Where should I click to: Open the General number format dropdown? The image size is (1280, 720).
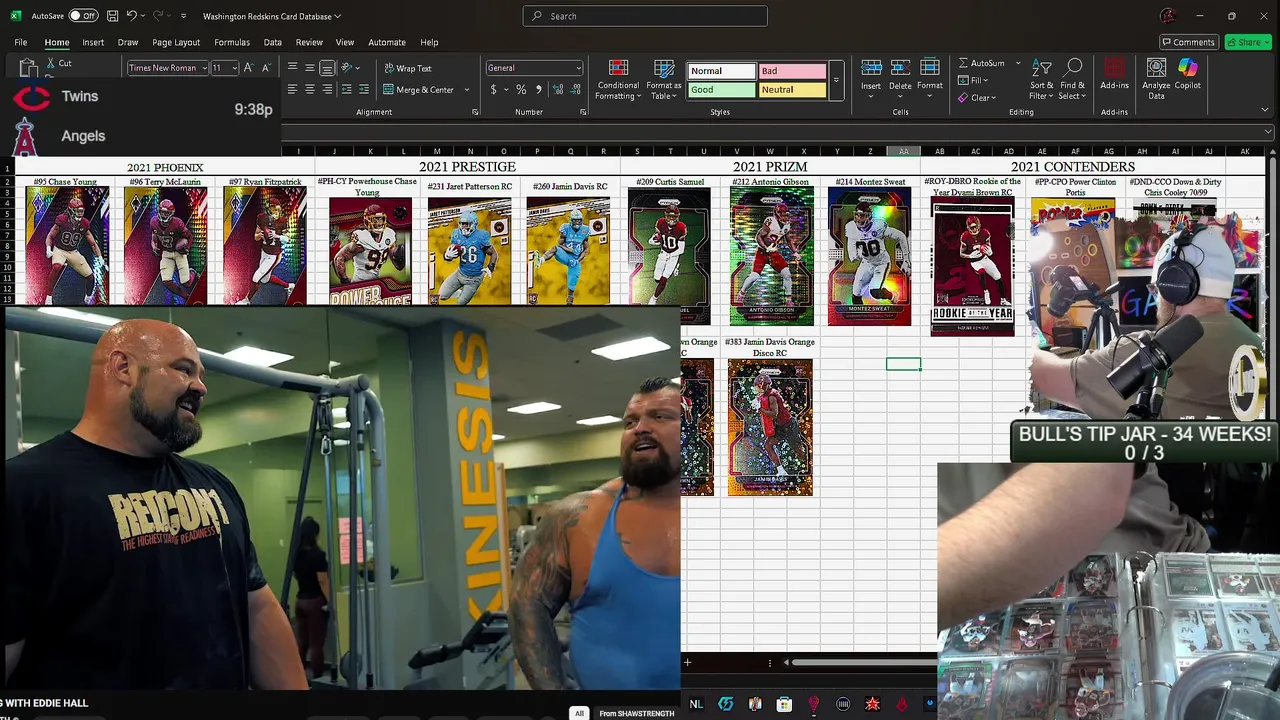(x=578, y=68)
